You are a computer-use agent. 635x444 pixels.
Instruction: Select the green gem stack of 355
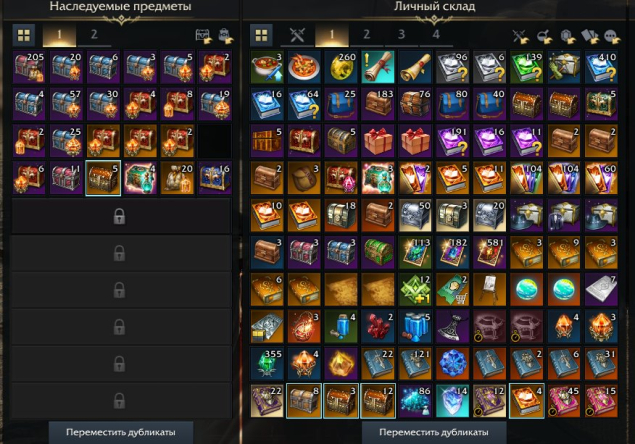tap(267, 364)
